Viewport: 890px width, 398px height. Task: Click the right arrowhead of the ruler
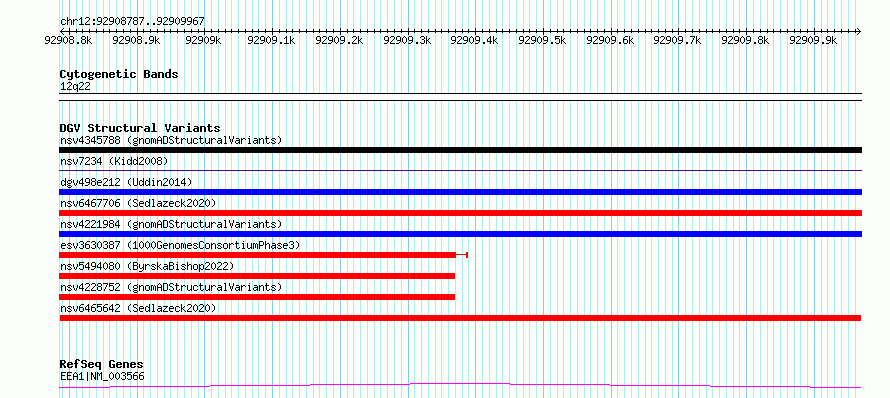click(x=858, y=31)
